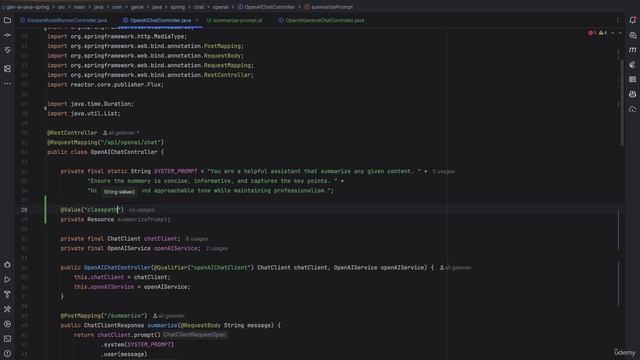Open the crossed-tools tool window icon
The width and height of the screenshot is (640, 360).
tap(7, 309)
